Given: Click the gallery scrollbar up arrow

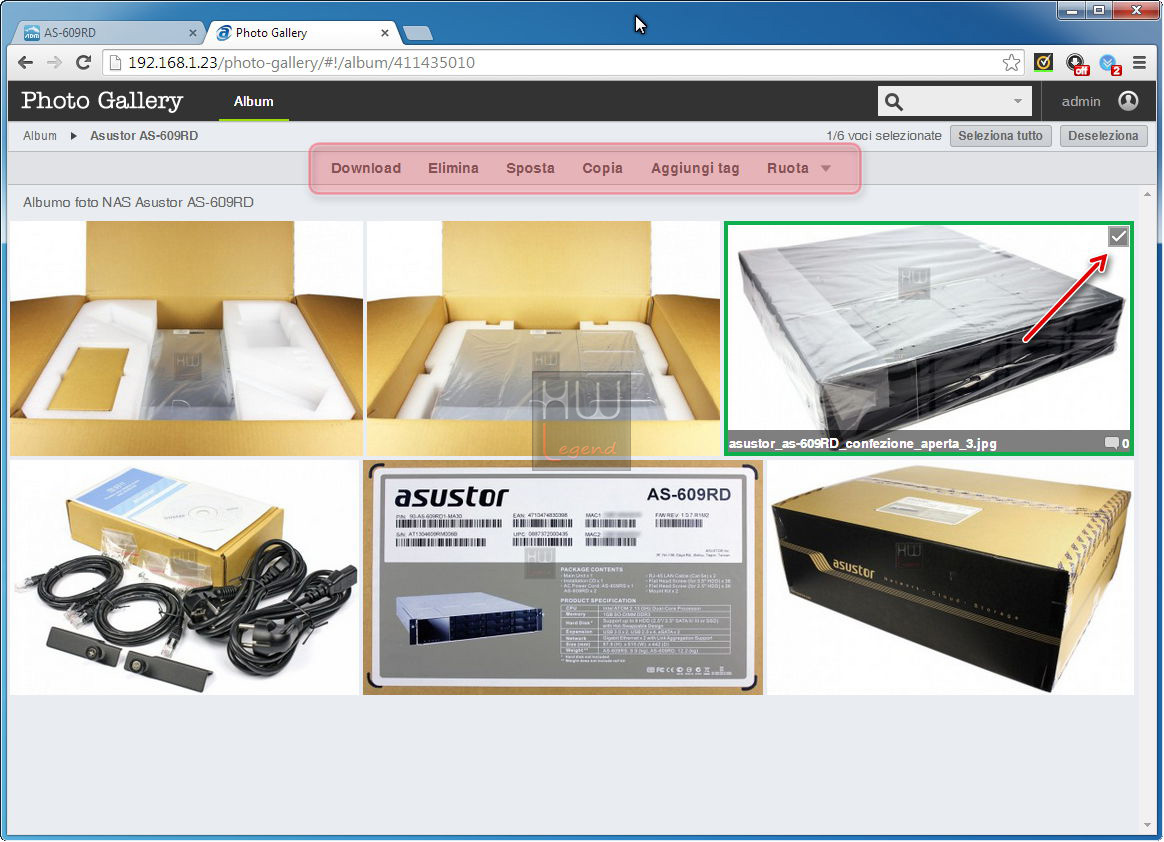Looking at the screenshot, I should coord(1148,194).
